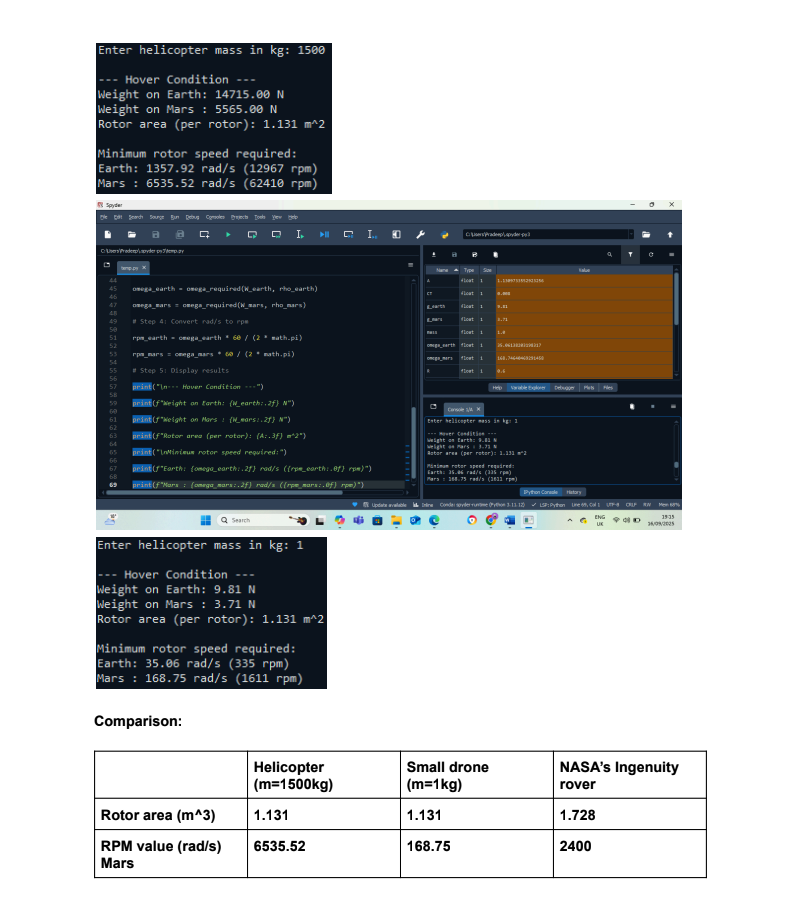The height and width of the screenshot is (900, 796).
Task: Open the View menu in Spyder
Action: click(x=277, y=217)
